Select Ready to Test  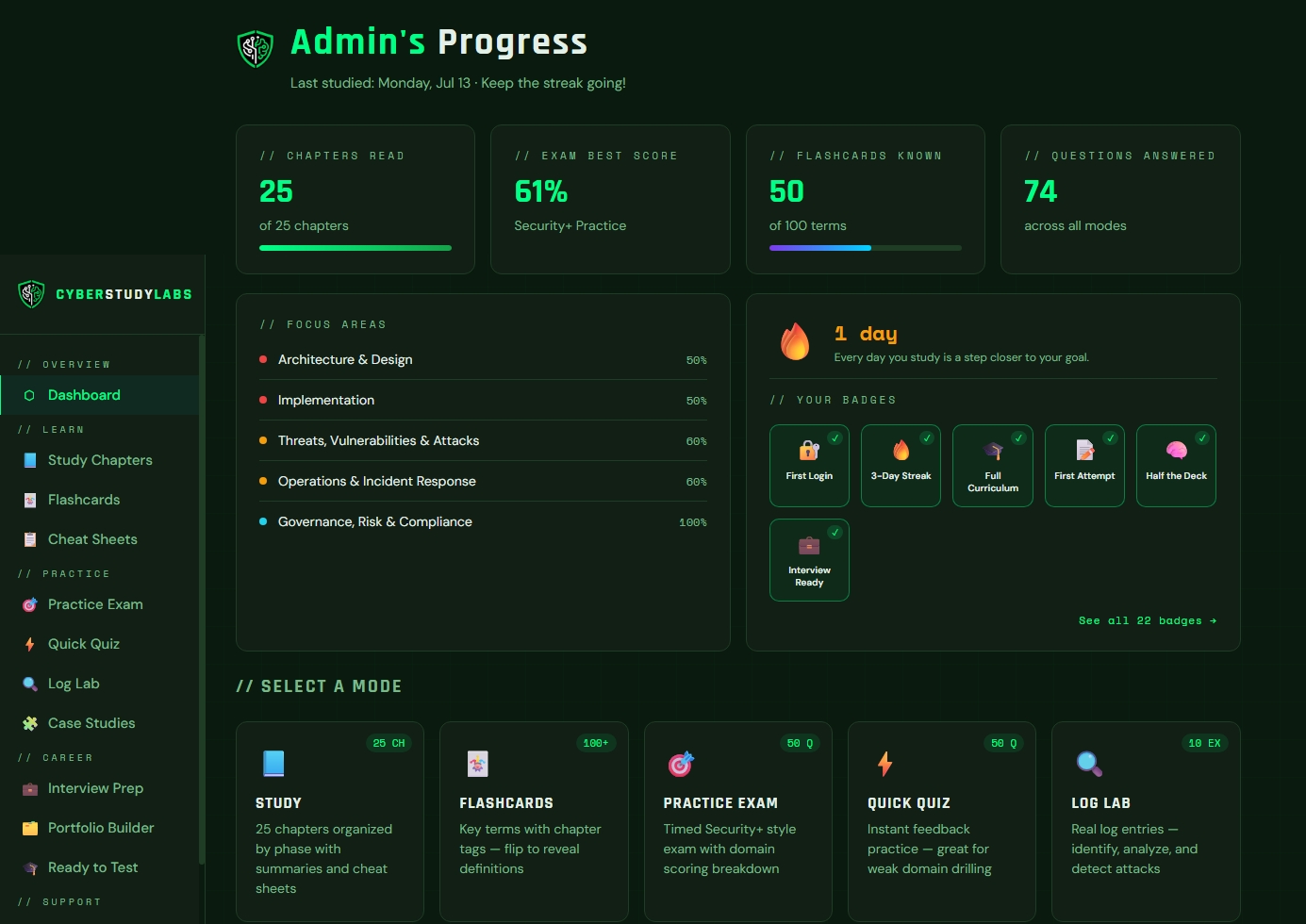(x=99, y=867)
